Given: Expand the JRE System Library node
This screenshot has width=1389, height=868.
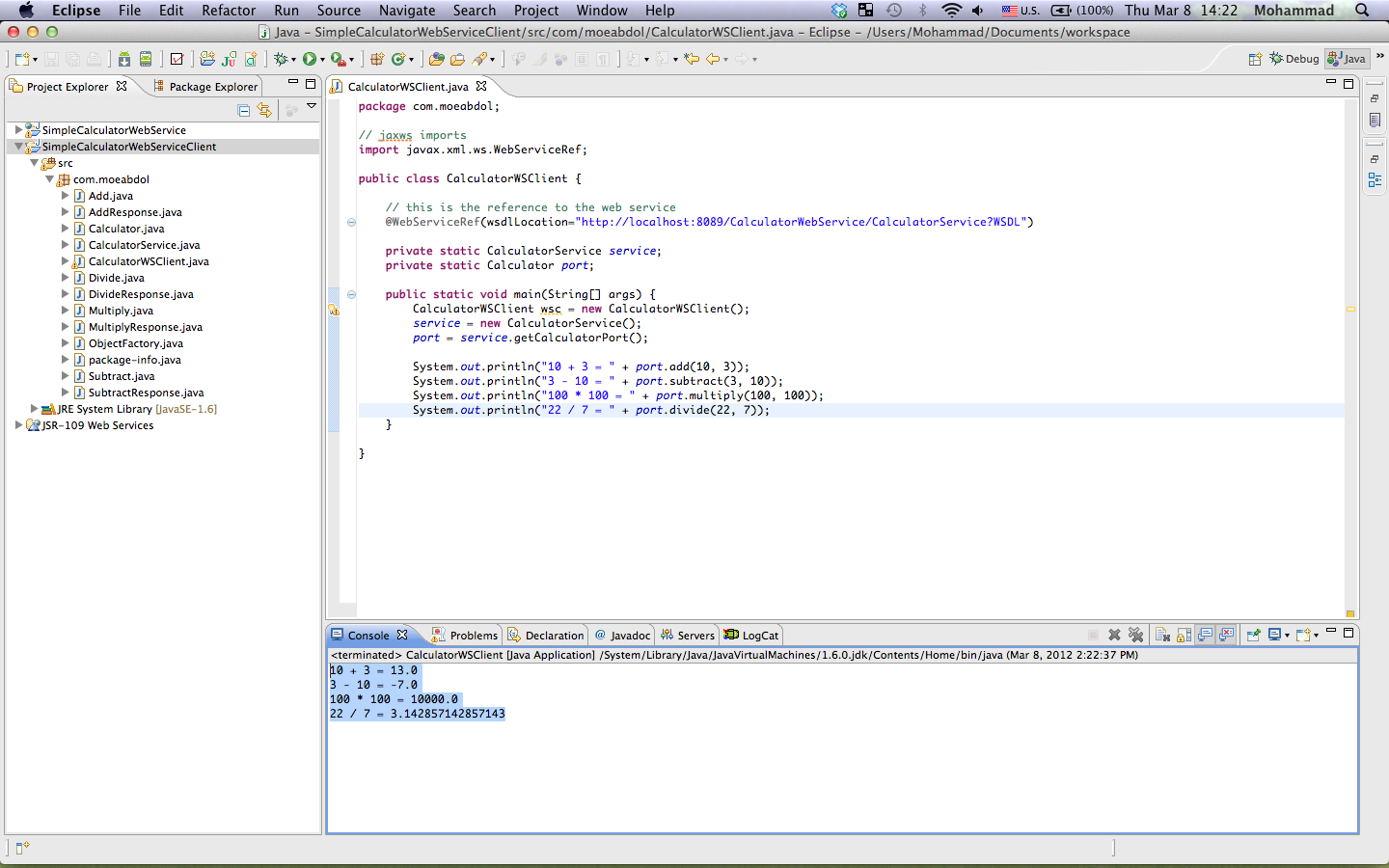Looking at the screenshot, I should 34,409.
